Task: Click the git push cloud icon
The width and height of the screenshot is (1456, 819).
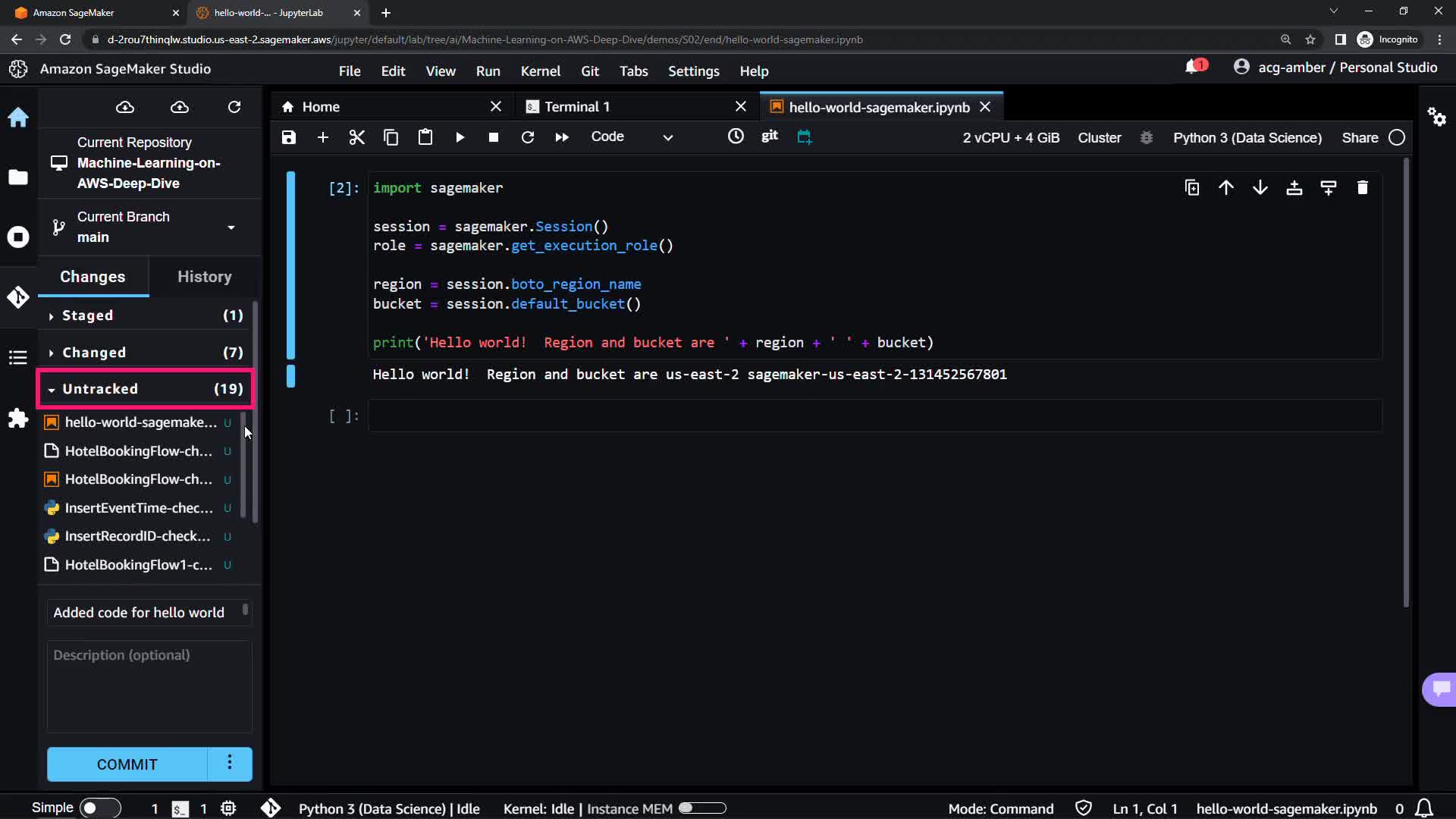Action: click(180, 107)
